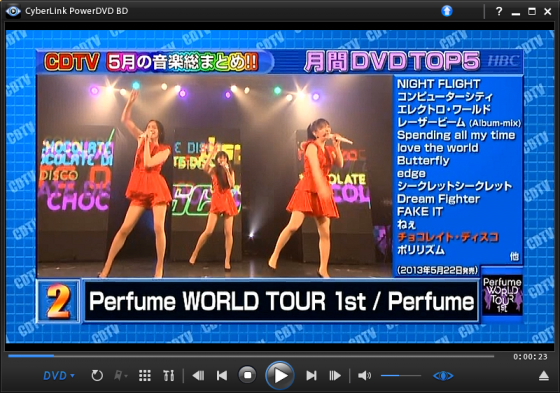
Task: Click the number 2 rank badge
Action: point(58,302)
